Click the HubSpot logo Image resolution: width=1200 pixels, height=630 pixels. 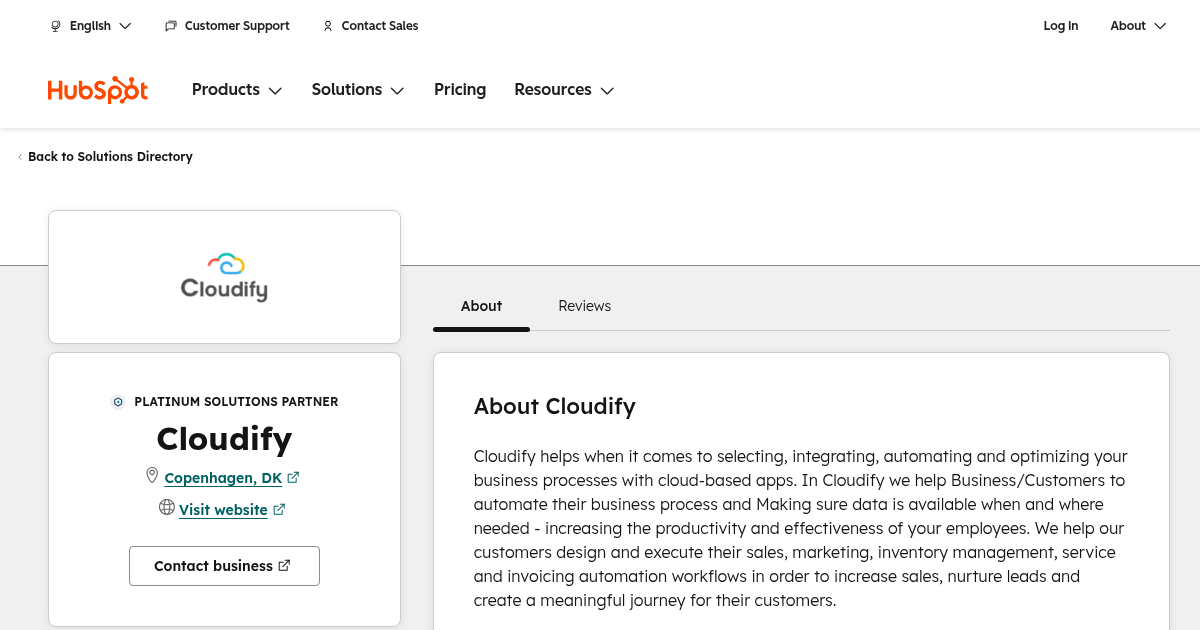(98, 90)
